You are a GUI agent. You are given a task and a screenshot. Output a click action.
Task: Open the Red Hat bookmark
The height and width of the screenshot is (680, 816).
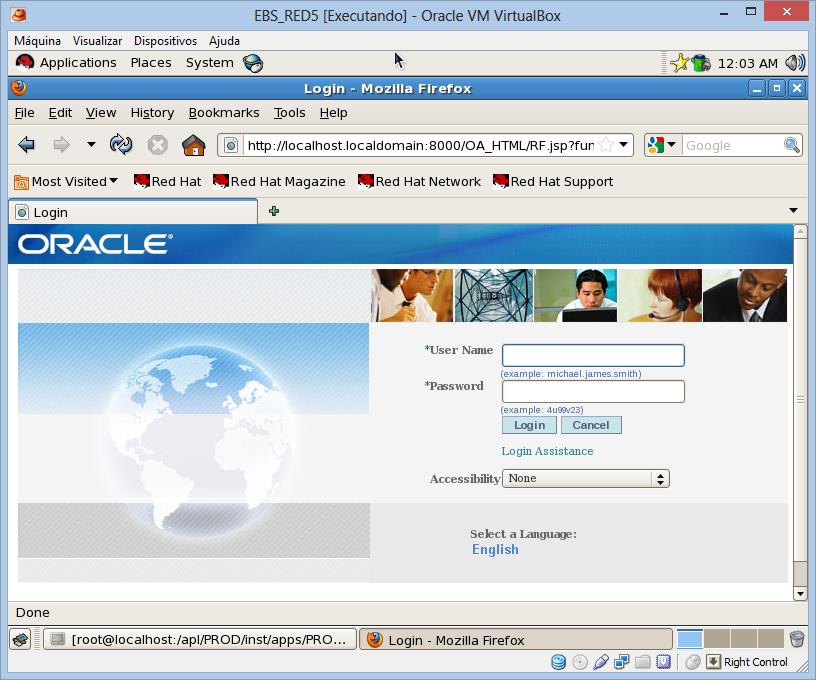click(167, 182)
